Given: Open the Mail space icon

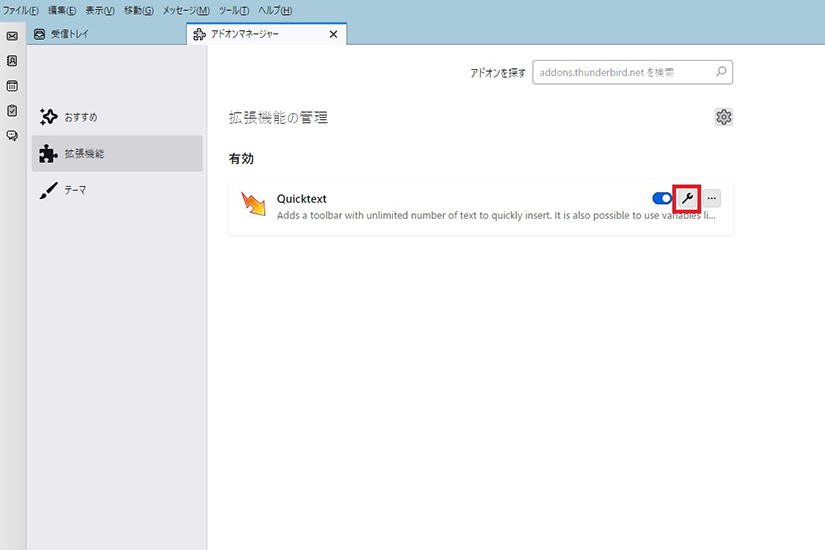Looking at the screenshot, I should click(x=12, y=36).
